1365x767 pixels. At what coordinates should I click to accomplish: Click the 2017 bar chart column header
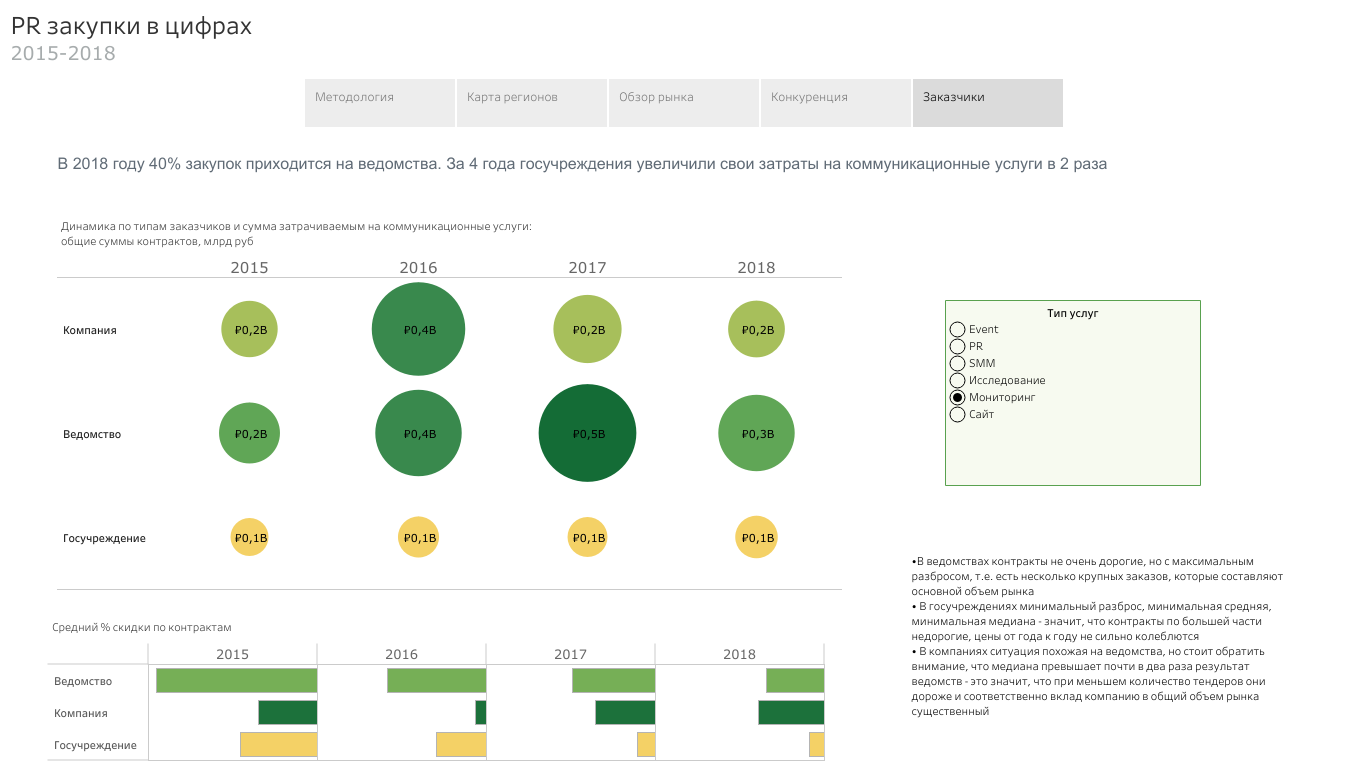(571, 654)
